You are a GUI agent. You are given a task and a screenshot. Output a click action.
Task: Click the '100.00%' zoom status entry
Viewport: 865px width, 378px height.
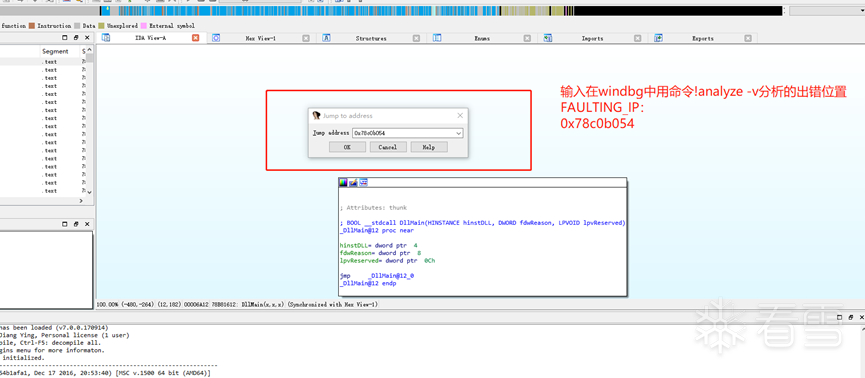[108, 305]
